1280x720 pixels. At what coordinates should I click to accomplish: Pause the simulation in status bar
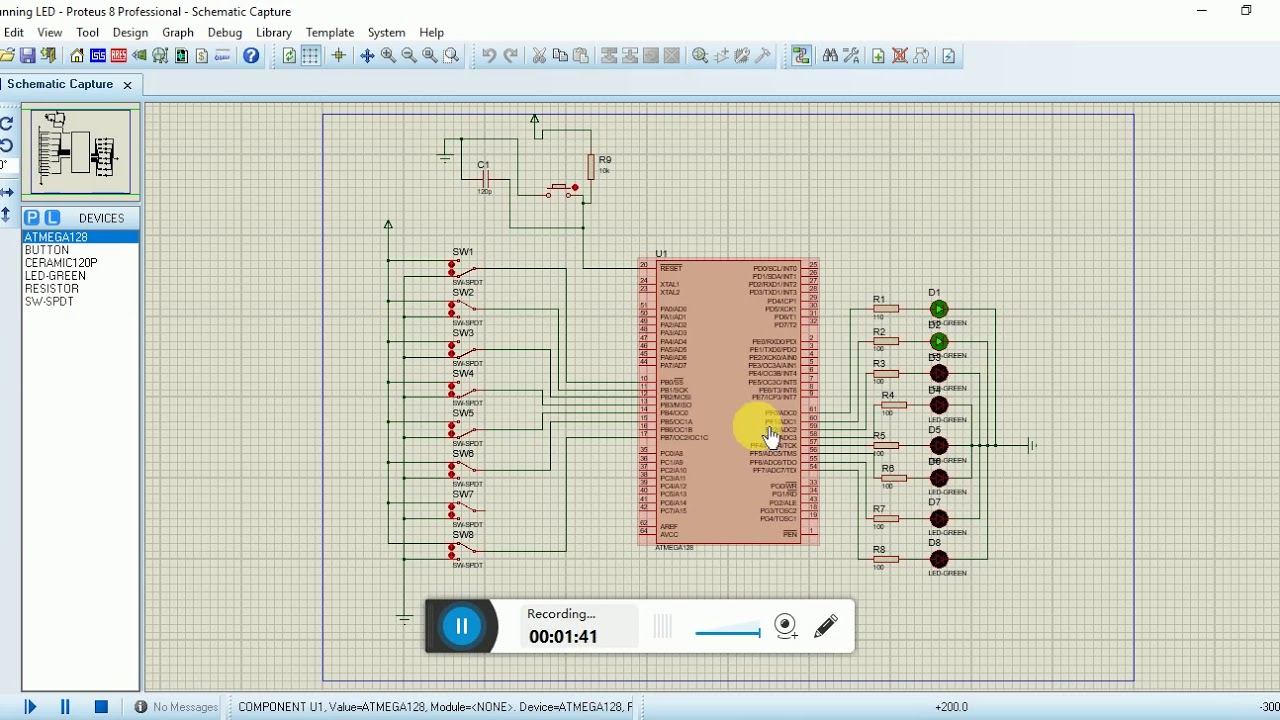65,707
